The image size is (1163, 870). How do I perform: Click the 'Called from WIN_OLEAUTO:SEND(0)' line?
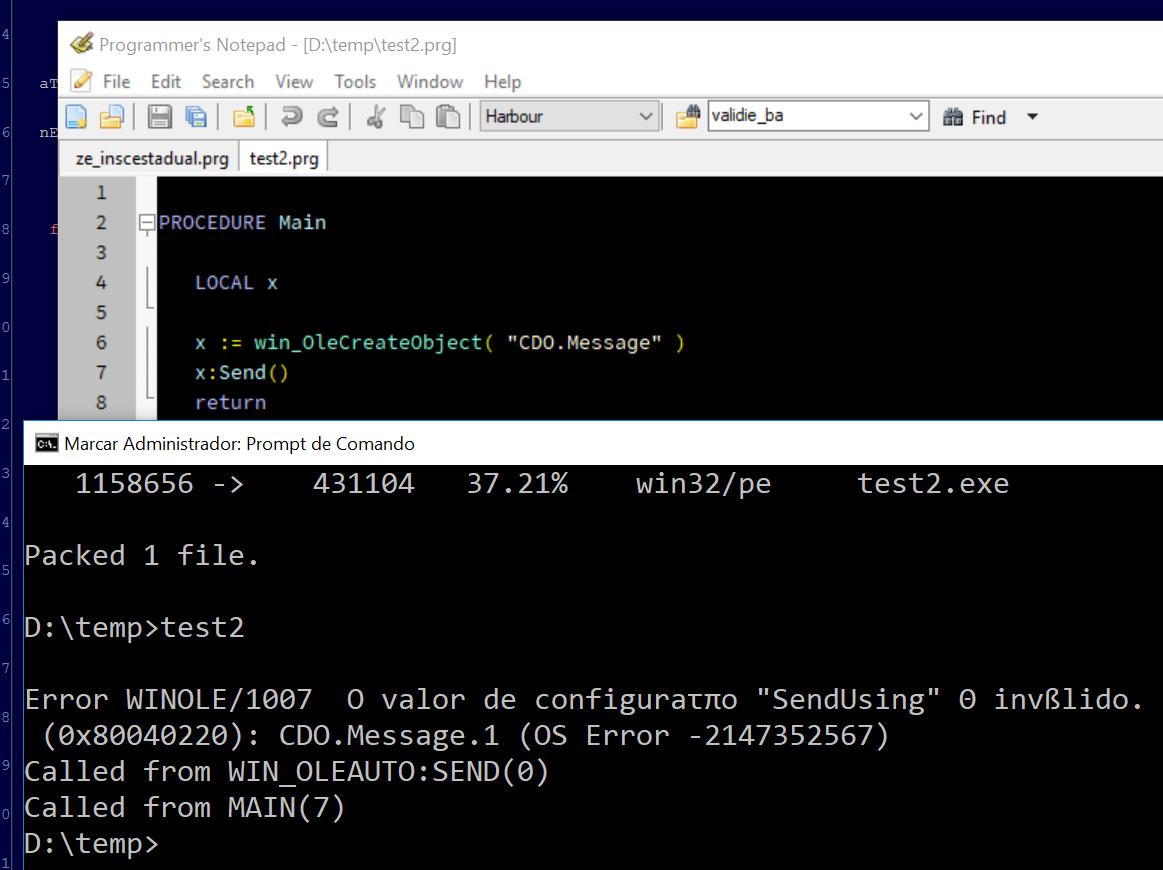[x=286, y=771]
